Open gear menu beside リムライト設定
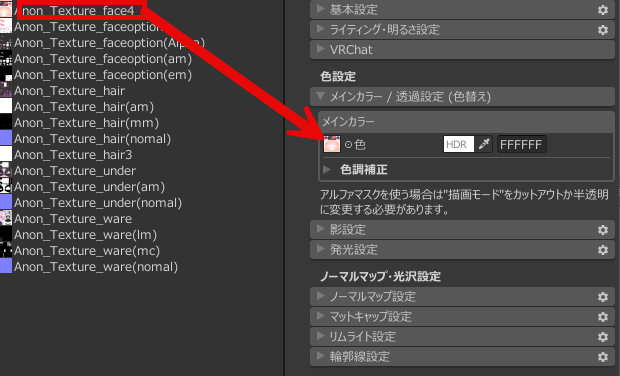This screenshot has width=620, height=376. [x=603, y=336]
